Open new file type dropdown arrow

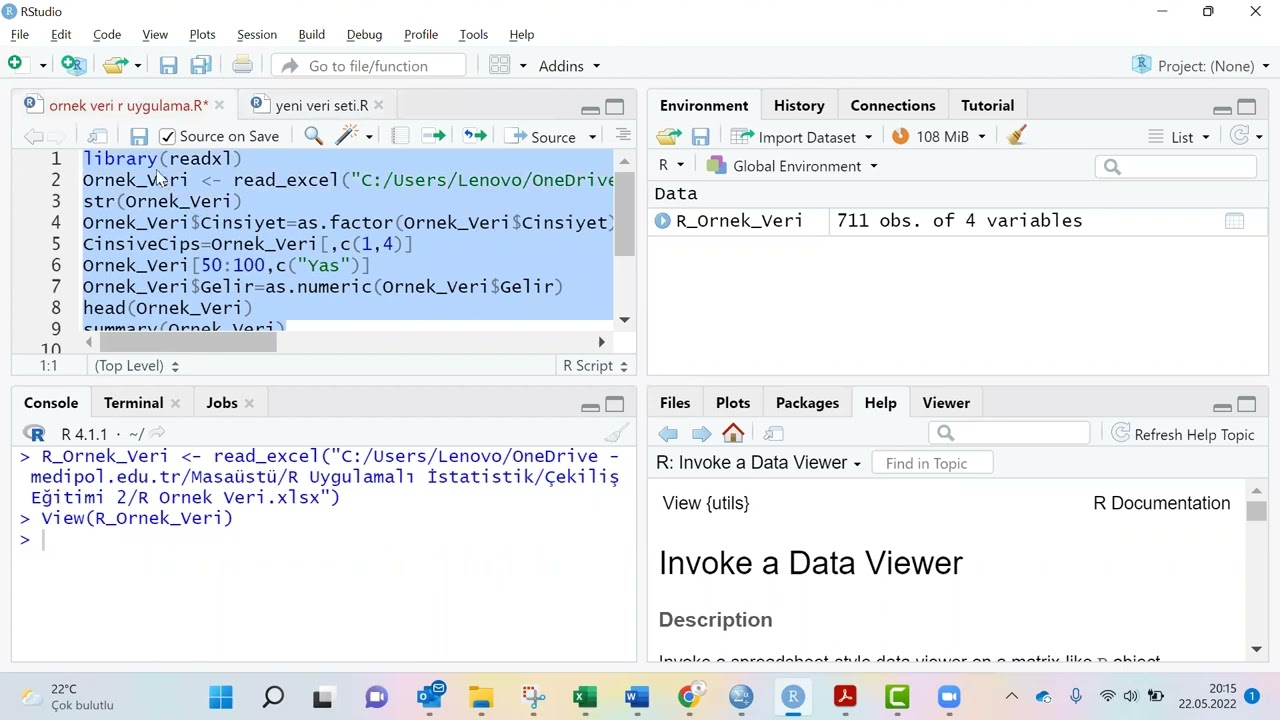(x=42, y=66)
